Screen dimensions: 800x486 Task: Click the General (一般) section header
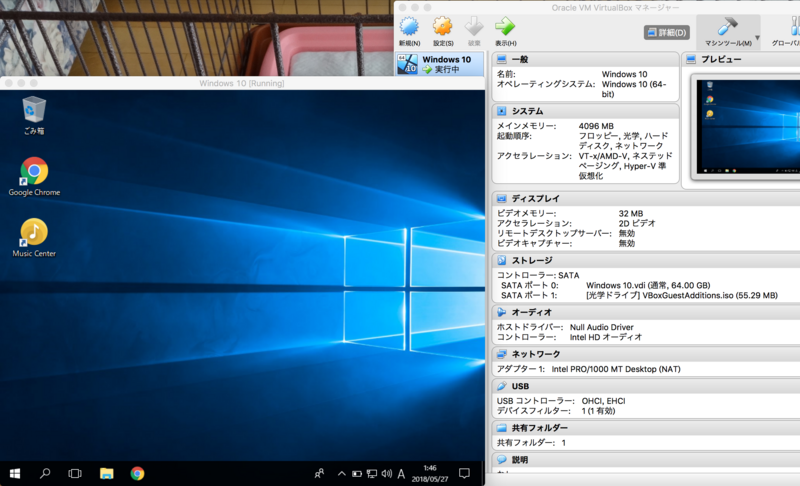click(585, 60)
